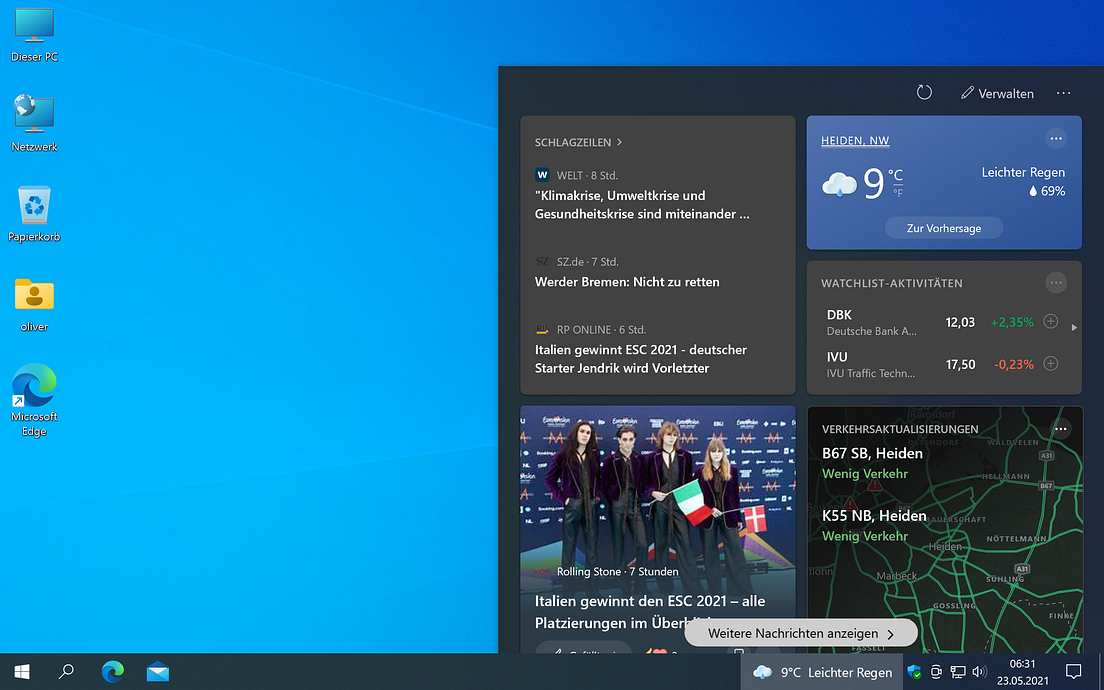Screen dimensions: 1104x690
Task: Click the rain cloud weather icon
Action: point(839,184)
